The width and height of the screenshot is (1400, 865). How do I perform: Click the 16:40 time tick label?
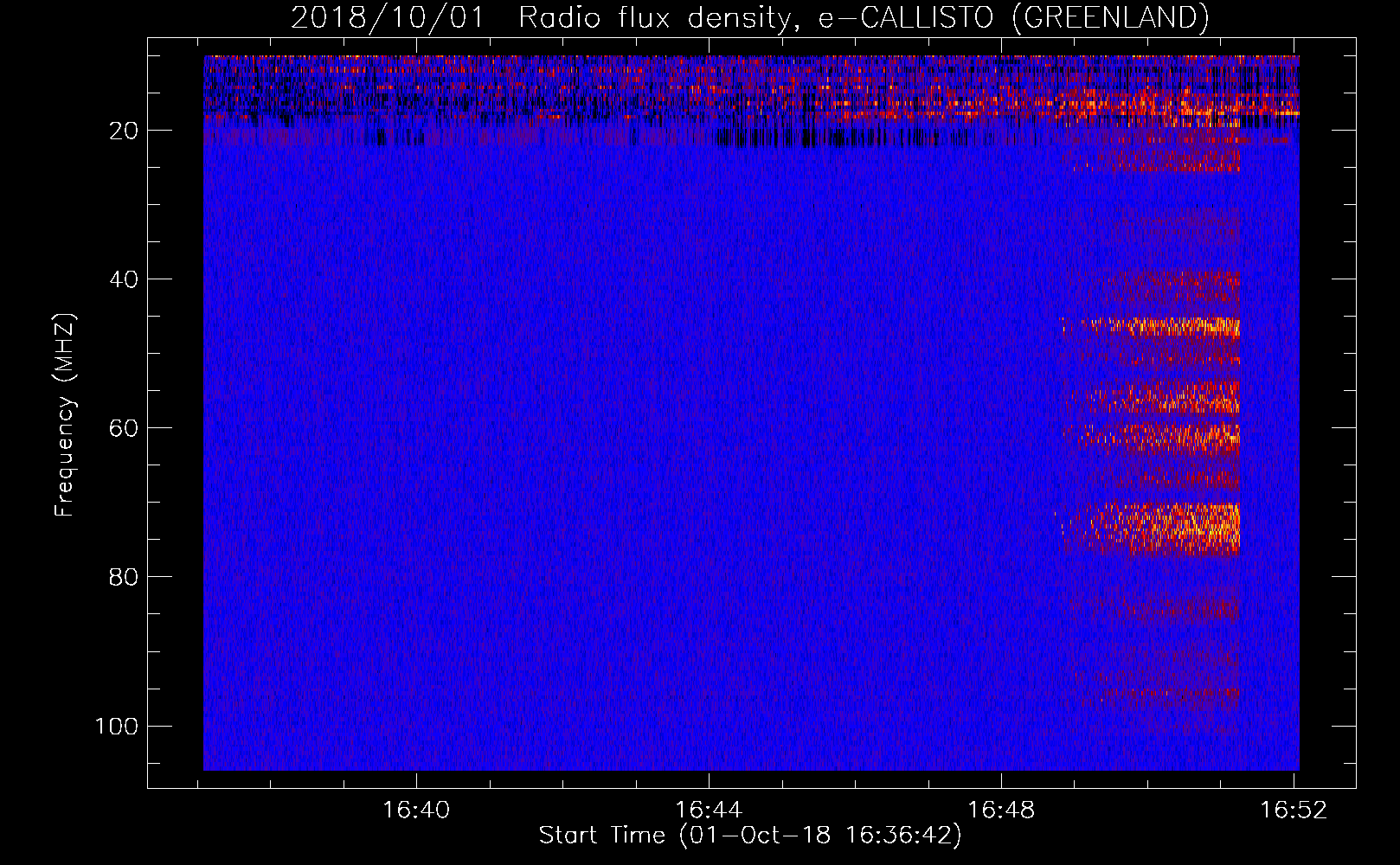[x=416, y=811]
